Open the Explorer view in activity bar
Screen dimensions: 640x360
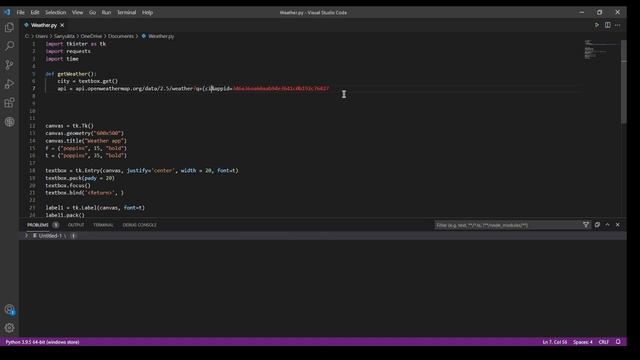click(9, 27)
